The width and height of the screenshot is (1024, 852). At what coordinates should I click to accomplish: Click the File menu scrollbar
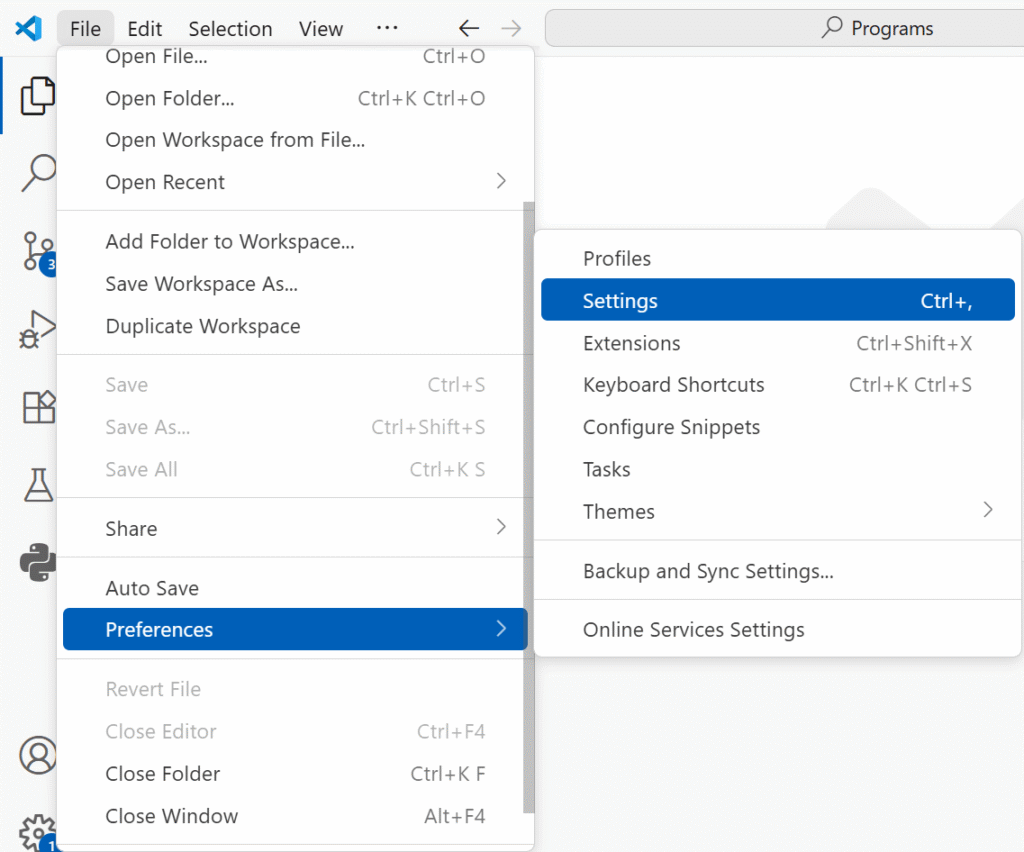529,500
